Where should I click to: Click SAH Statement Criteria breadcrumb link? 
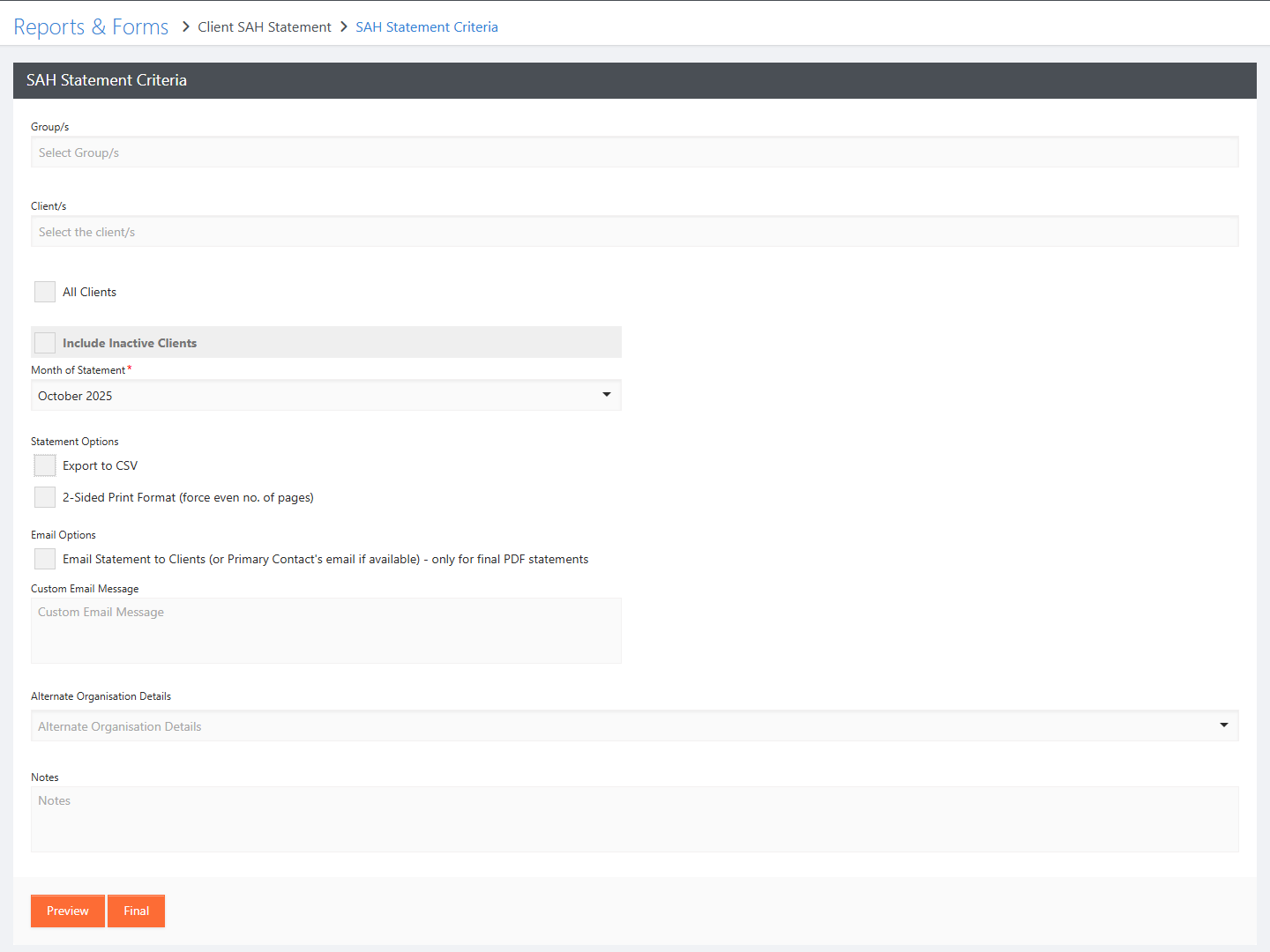point(427,27)
